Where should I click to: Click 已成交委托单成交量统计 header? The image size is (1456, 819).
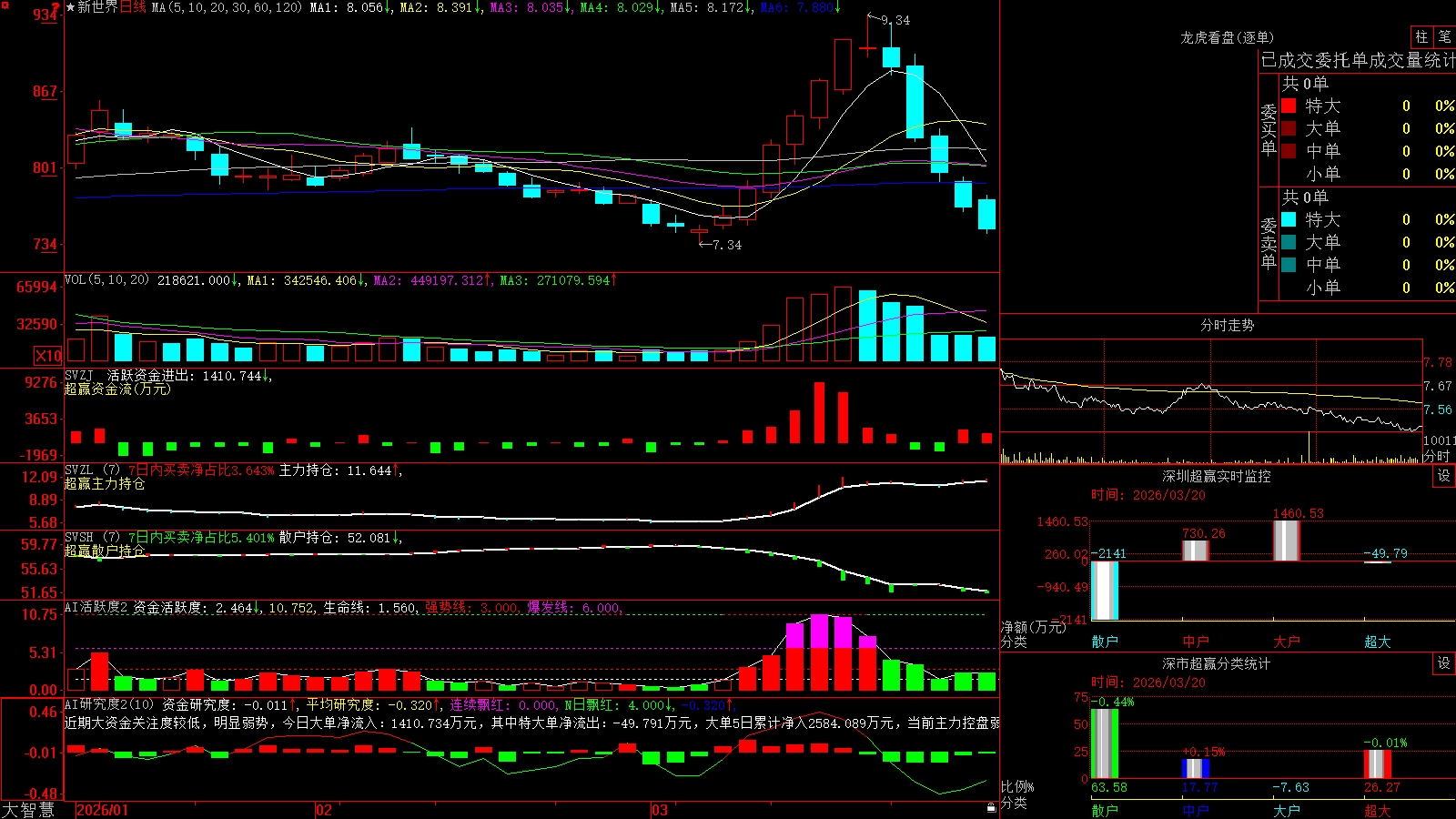coord(1358,60)
